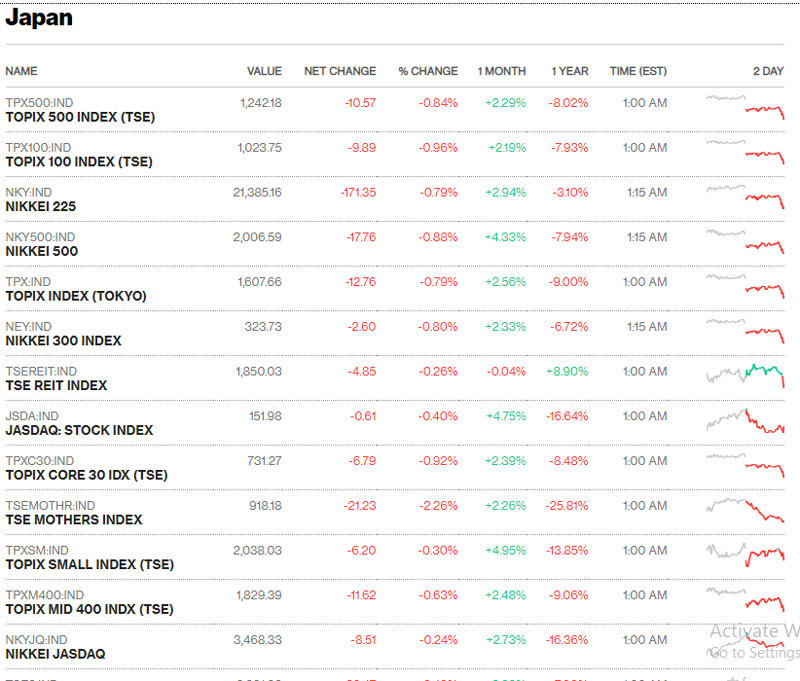Select the TOPIX INDEX (TOKYO) link
This screenshot has width=800, height=681.
76,296
